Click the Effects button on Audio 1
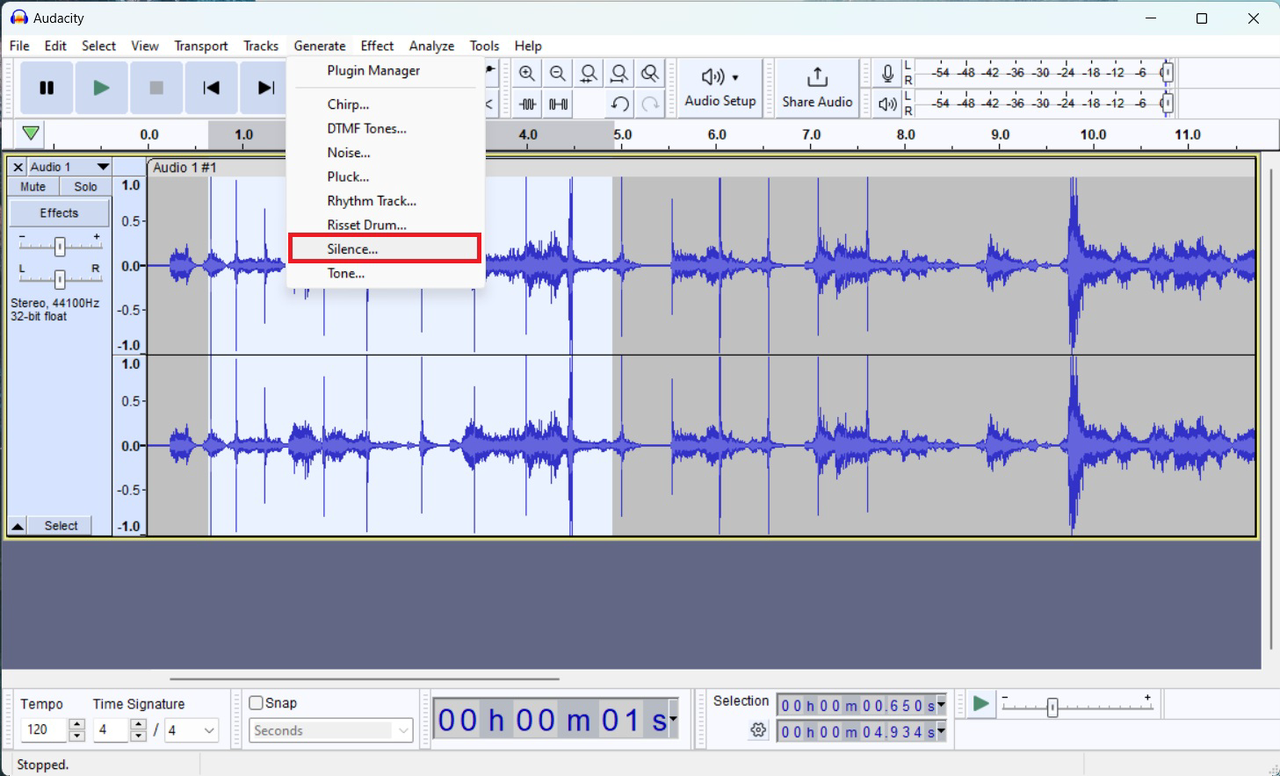The height and width of the screenshot is (776, 1280). (58, 212)
